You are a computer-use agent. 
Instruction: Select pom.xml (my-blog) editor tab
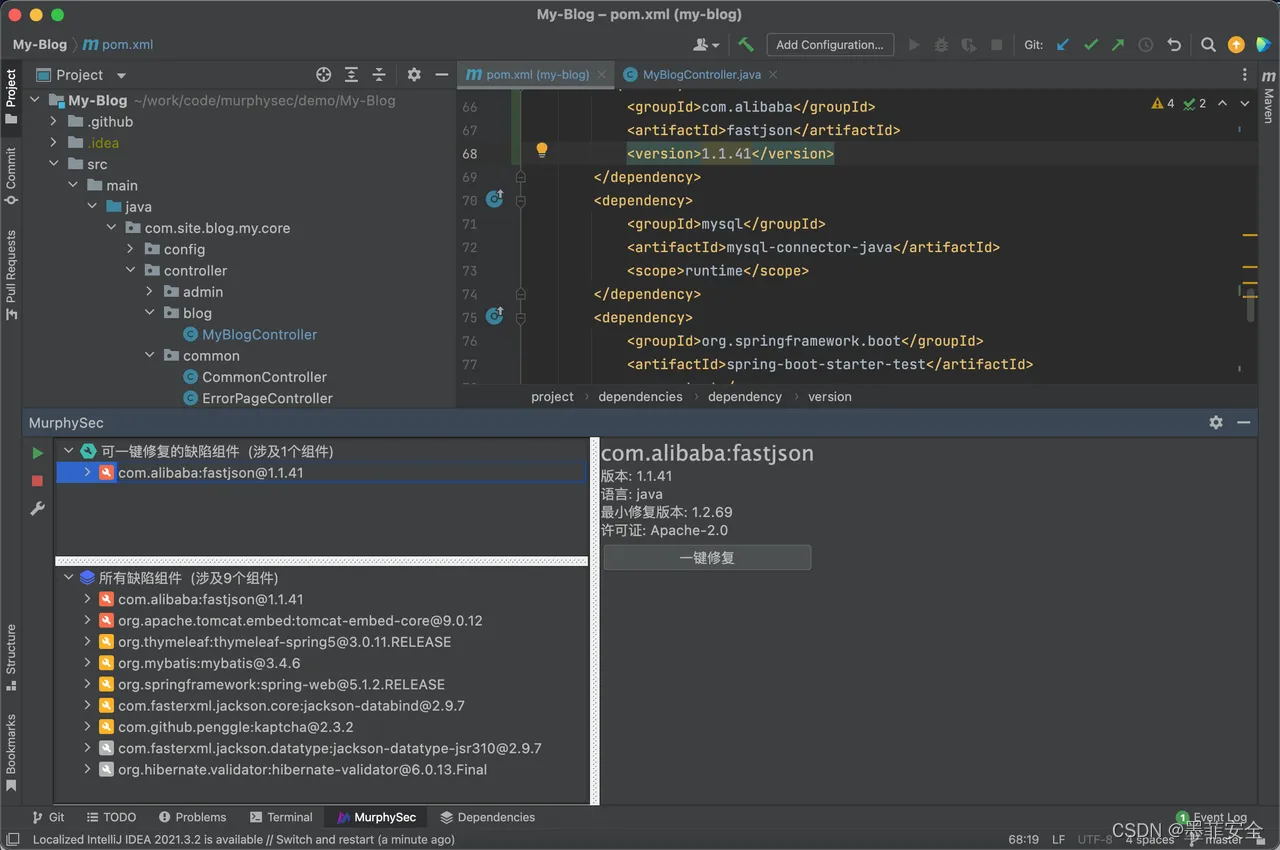(x=537, y=75)
